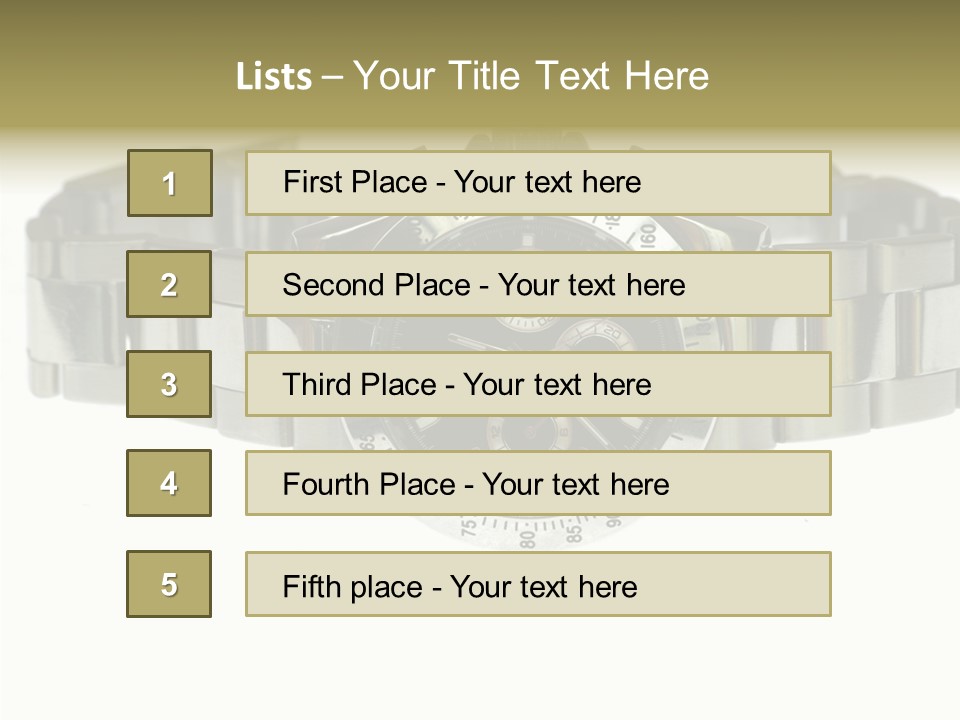Select the Second Place text box

coord(538,284)
